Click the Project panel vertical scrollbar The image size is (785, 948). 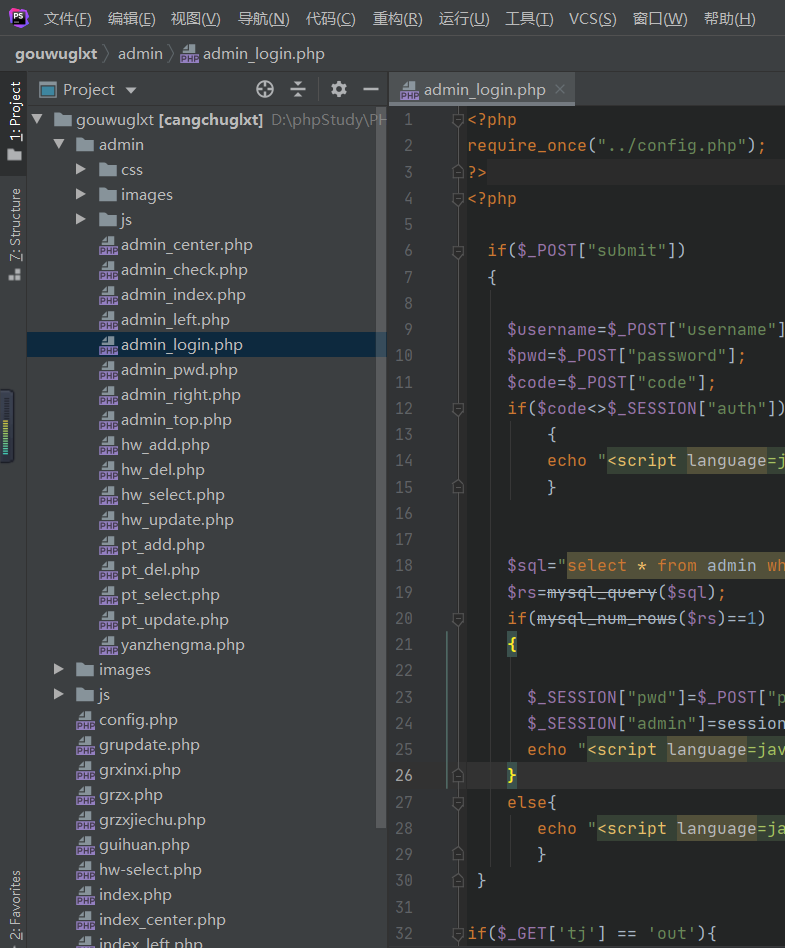[380, 469]
